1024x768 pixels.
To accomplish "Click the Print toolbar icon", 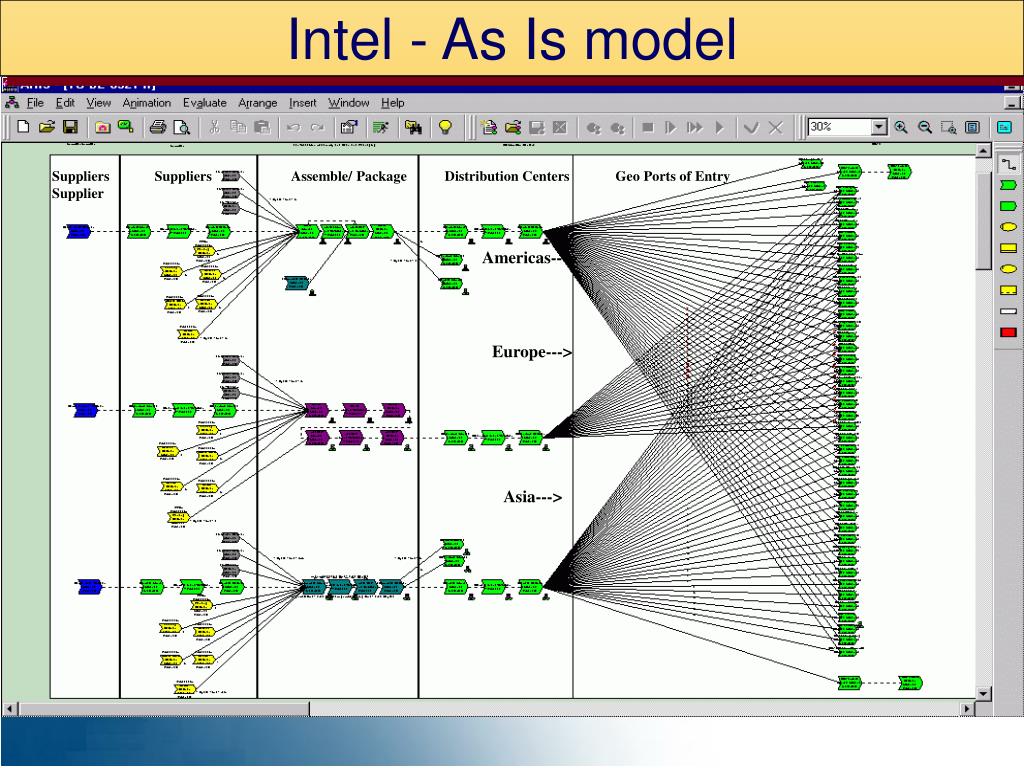I will point(157,127).
